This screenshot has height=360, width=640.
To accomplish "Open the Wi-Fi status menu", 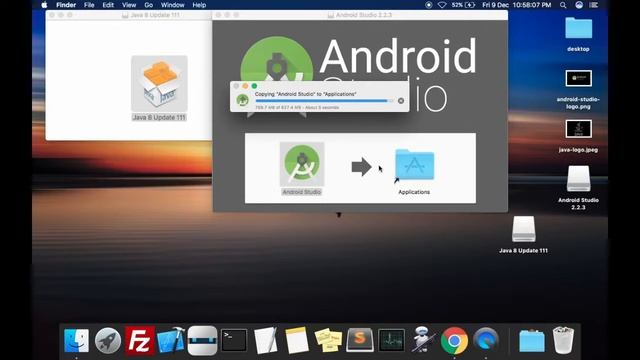I will point(442,5).
